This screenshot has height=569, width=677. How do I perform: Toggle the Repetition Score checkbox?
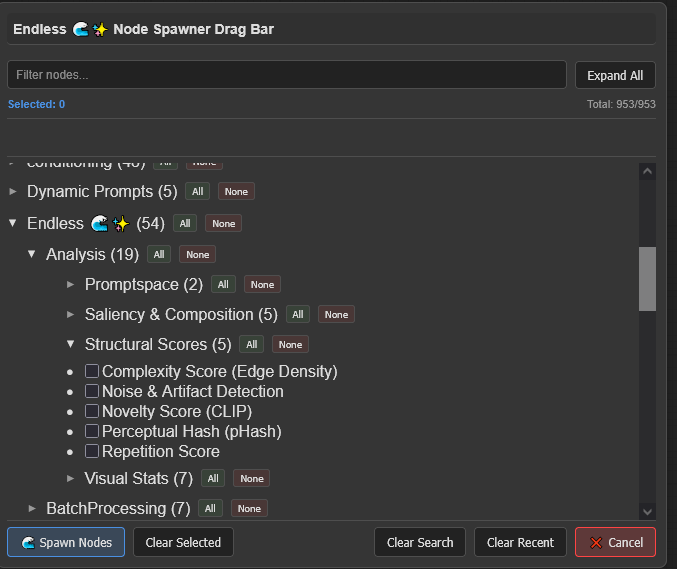pyautogui.click(x=92, y=452)
